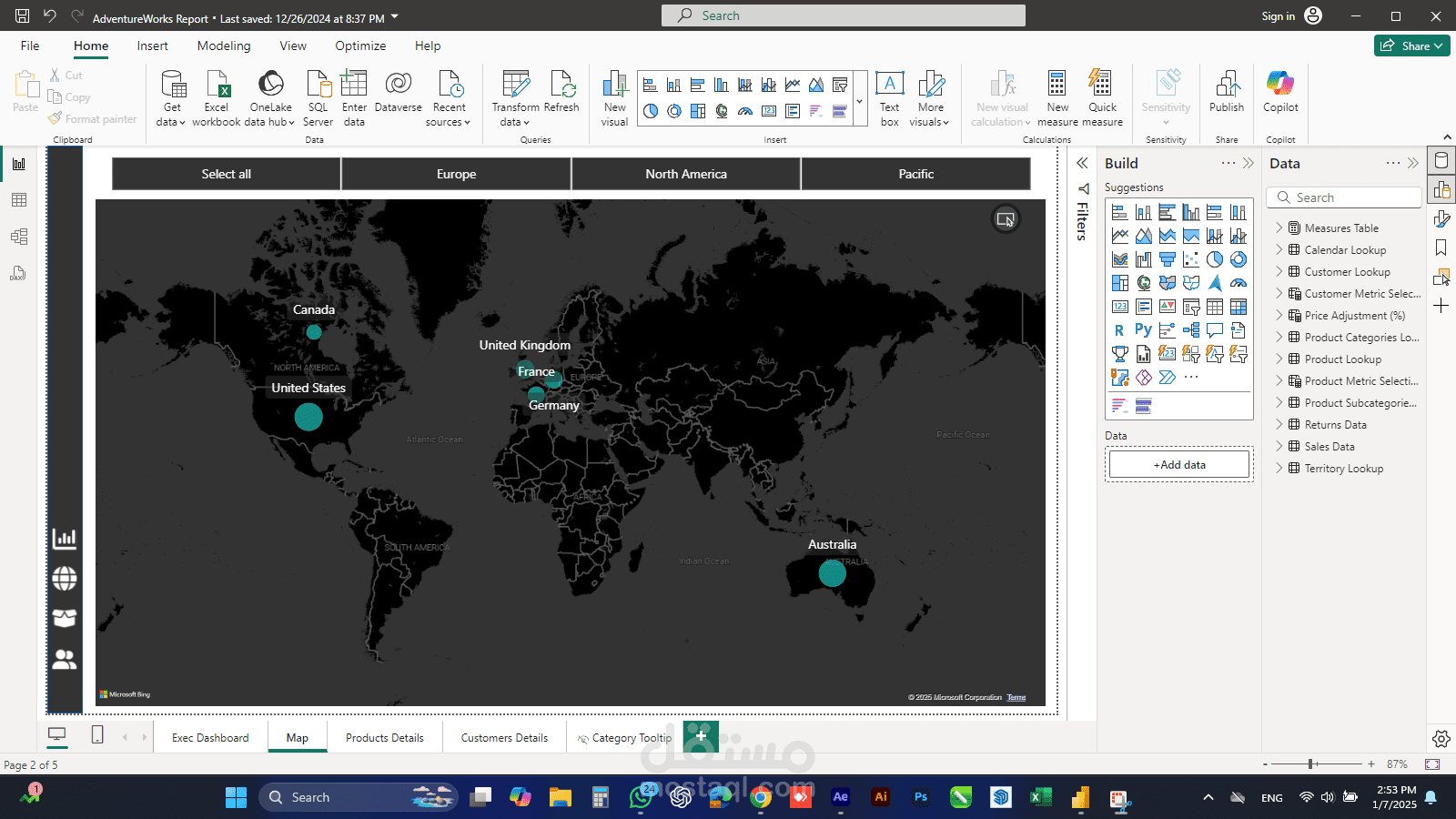
Task: Click the people navigation icon on canvas
Action: click(x=65, y=659)
